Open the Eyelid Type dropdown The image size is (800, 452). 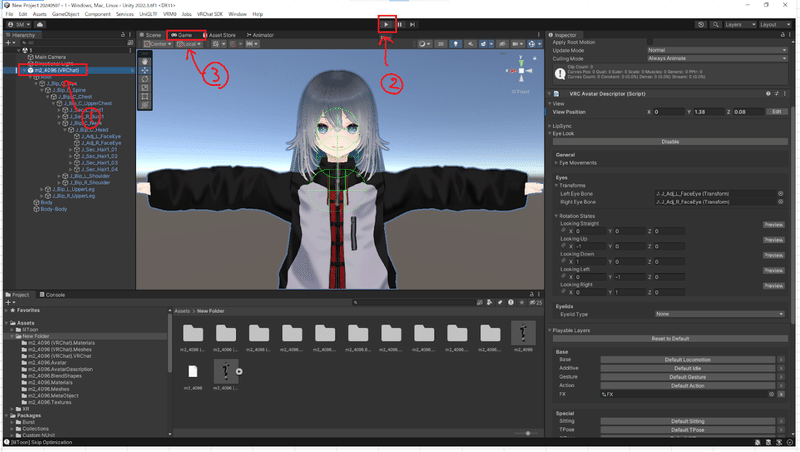pos(720,314)
